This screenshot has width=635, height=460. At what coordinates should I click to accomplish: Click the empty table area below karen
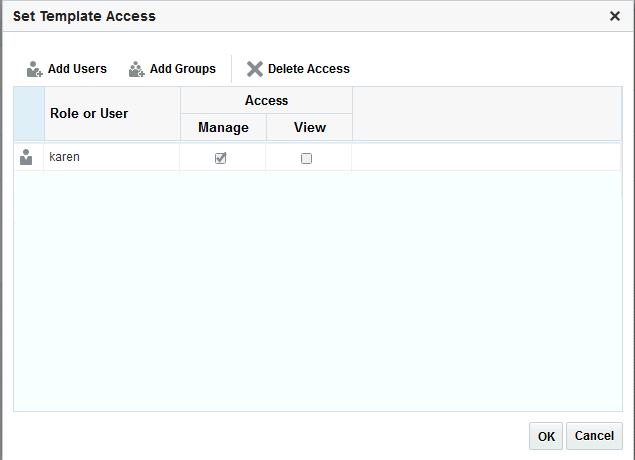(317, 290)
